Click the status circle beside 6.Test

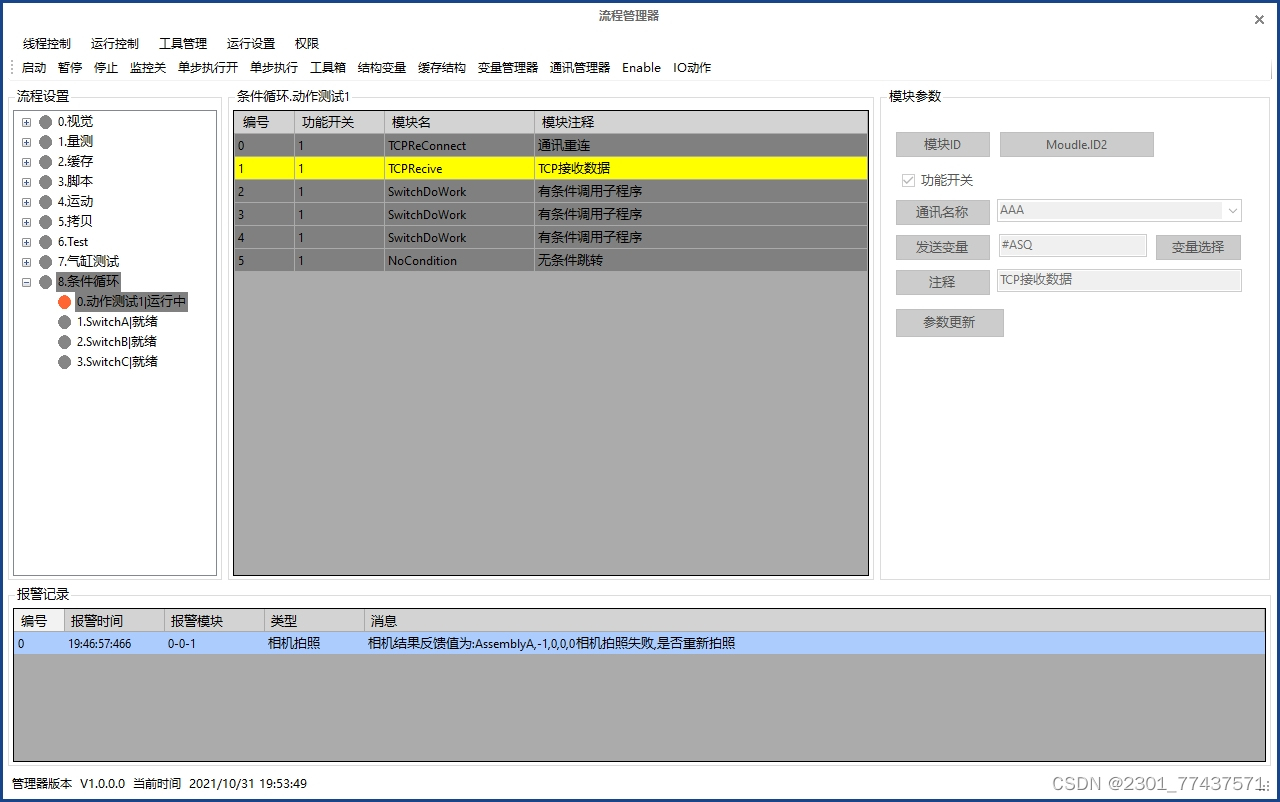click(45, 242)
